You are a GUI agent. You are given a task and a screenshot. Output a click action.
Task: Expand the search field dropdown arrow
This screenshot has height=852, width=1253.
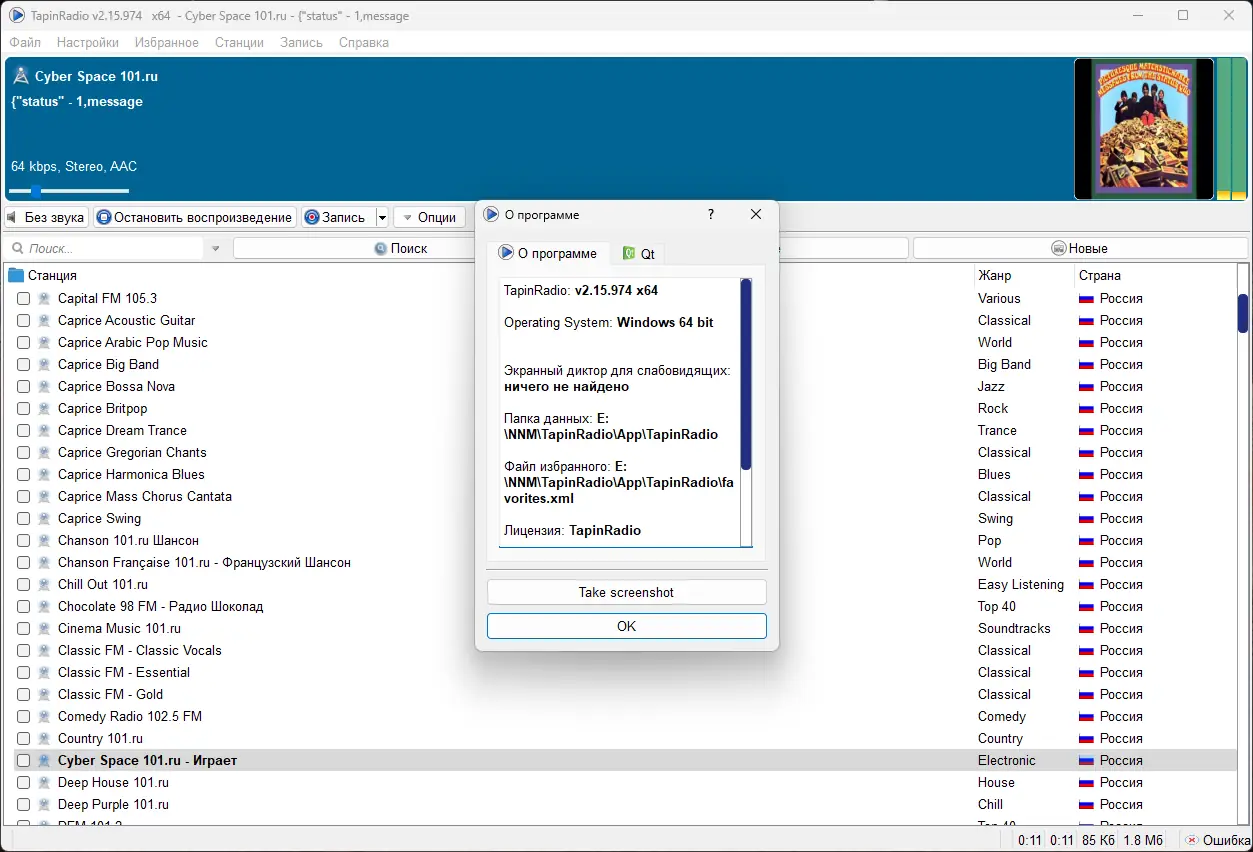click(215, 248)
